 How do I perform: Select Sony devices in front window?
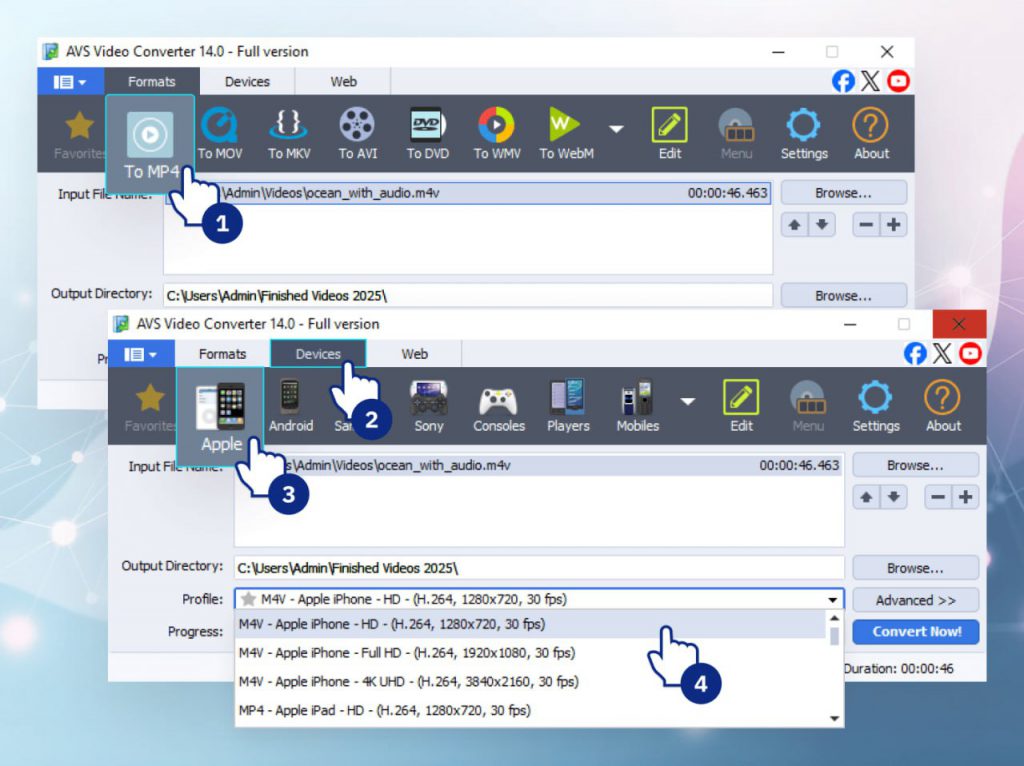click(x=428, y=406)
